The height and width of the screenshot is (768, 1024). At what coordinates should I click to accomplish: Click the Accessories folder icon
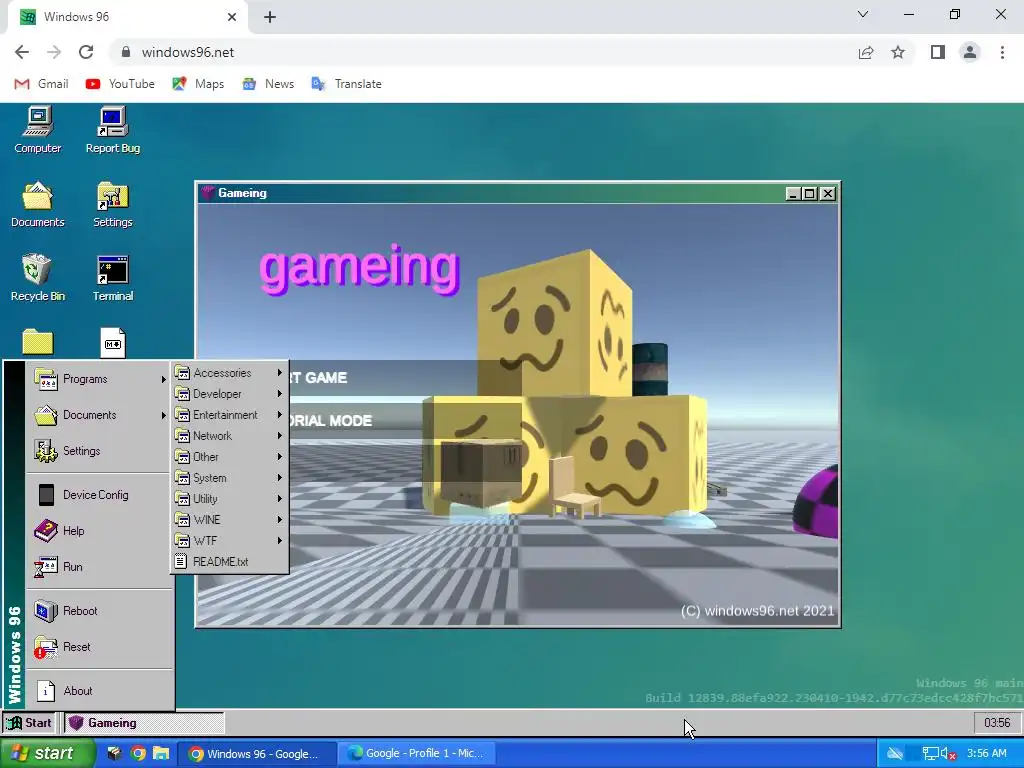pyautogui.click(x=182, y=373)
